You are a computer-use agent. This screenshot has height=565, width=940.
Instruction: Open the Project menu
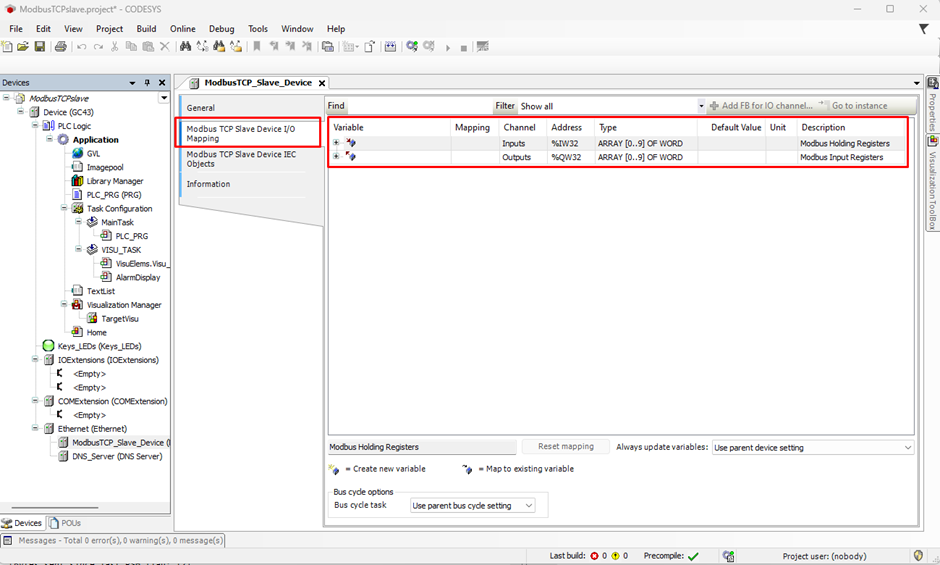[109, 29]
